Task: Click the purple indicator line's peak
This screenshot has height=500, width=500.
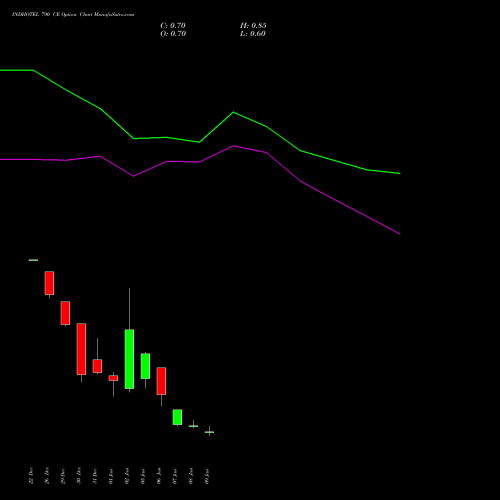Action: tap(233, 146)
